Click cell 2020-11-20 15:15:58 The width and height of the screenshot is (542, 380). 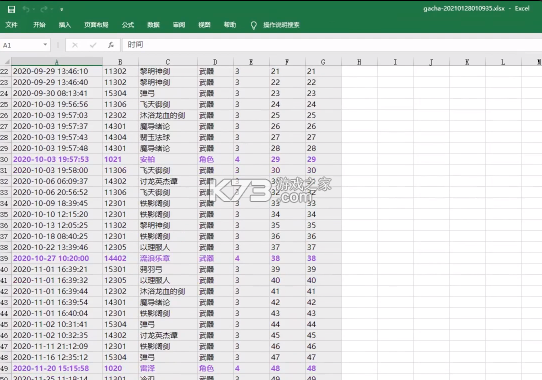[x=57, y=368]
